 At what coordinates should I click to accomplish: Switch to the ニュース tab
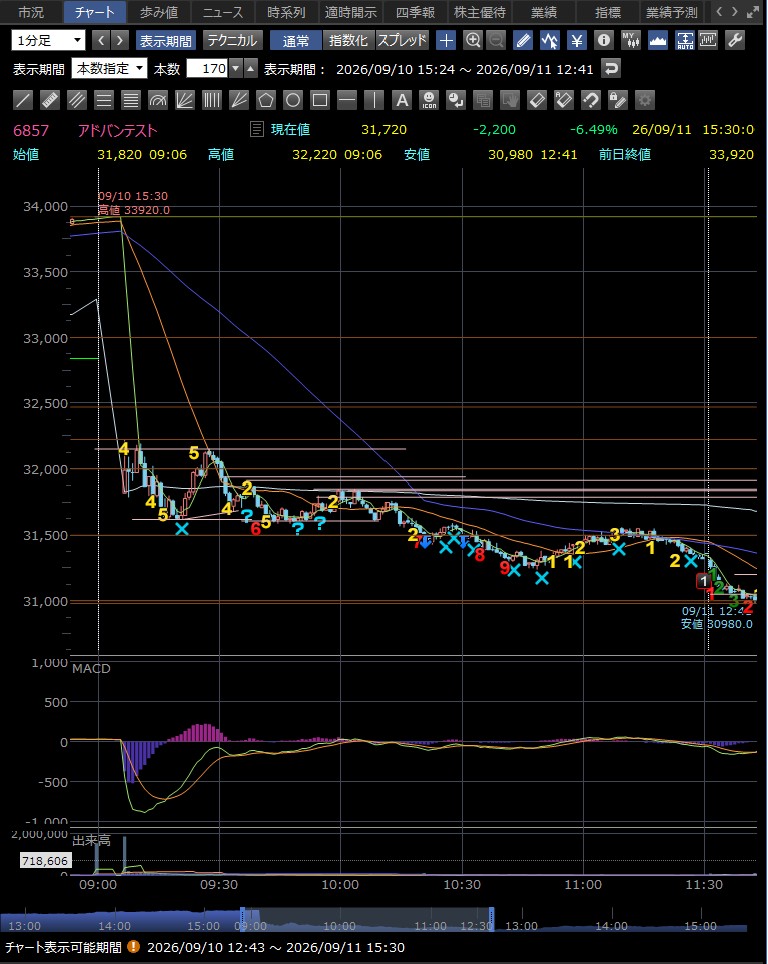point(223,12)
